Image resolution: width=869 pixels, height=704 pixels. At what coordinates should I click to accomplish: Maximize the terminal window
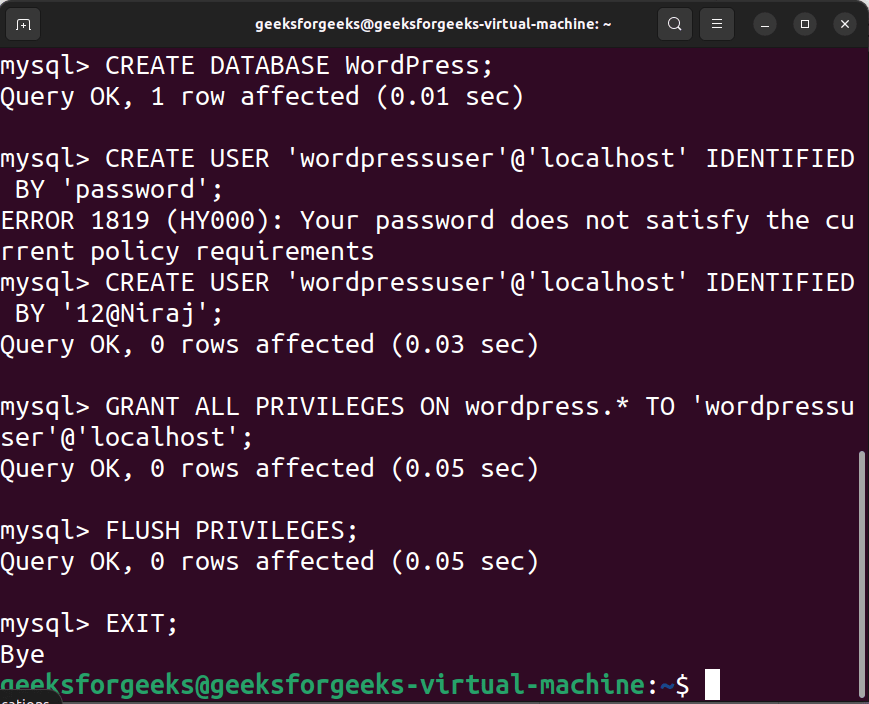804,23
